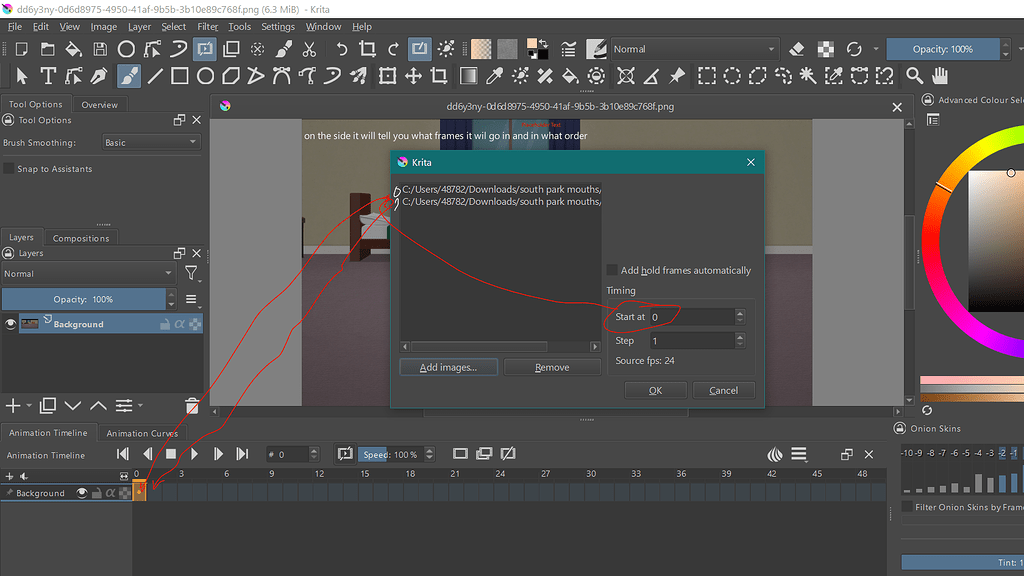Open the Onion Skins settings in the timeline
Screen dimensions: 1024x576
776,453
